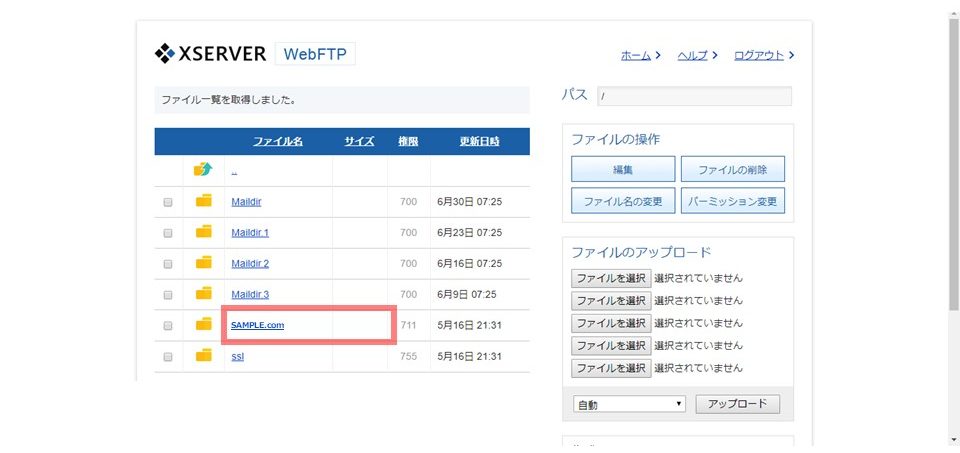Open the Maildir.2 folder link
Image resolution: width=960 pixels, height=453 pixels.
coord(250,264)
